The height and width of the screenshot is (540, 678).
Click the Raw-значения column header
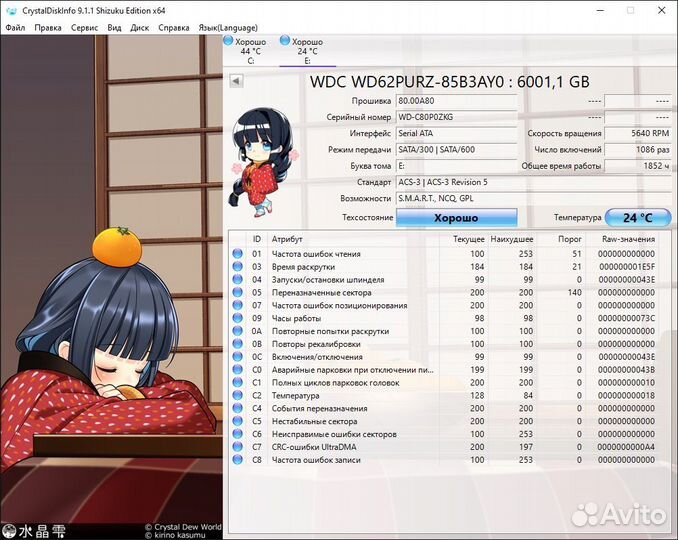(628, 239)
